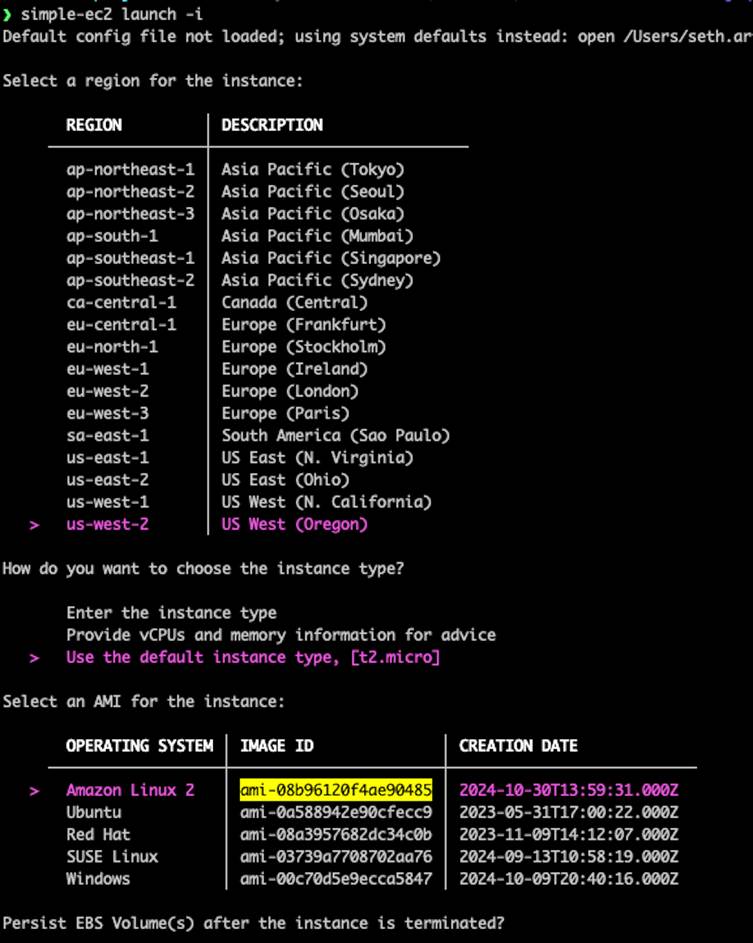Select the eu-west-3 region
This screenshot has height=943, width=753.
click(108, 414)
